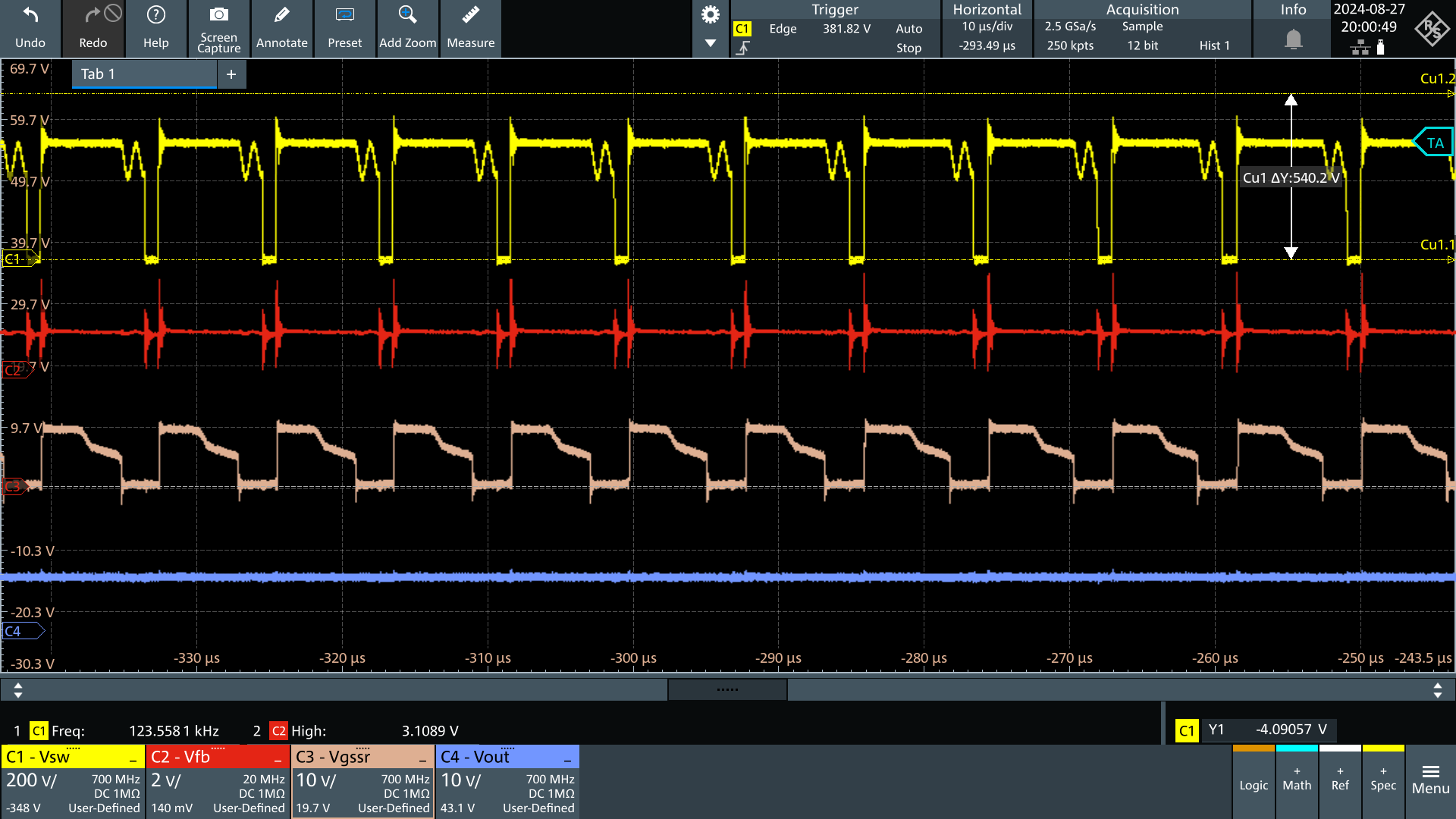
Task: Open the trigger settings gear icon
Action: click(x=711, y=15)
